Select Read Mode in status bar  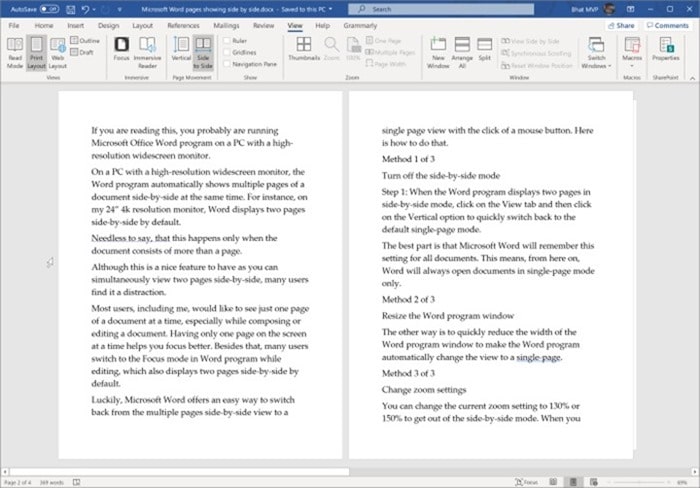pyautogui.click(x=553, y=482)
